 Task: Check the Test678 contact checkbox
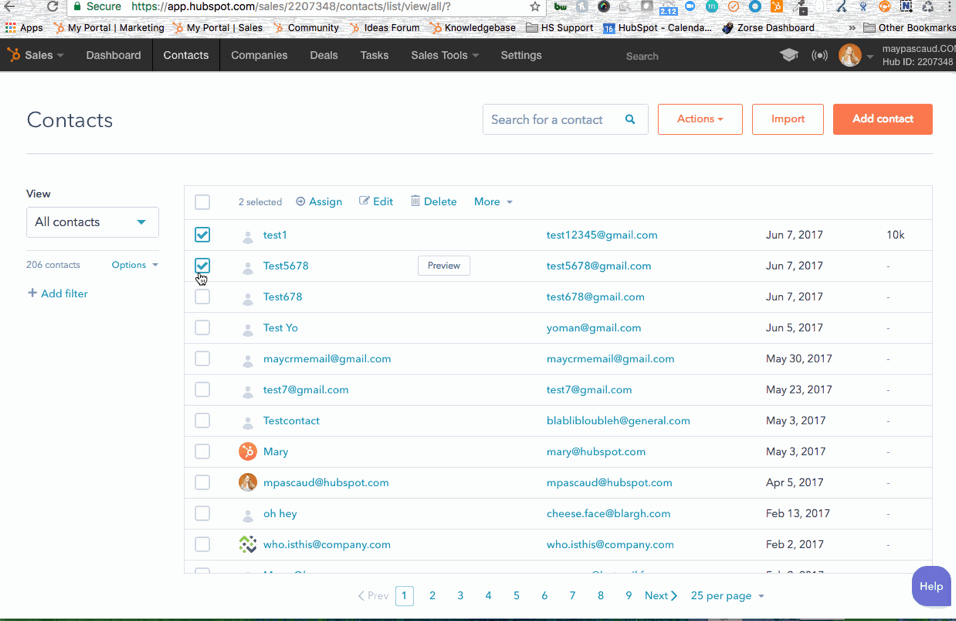pos(202,297)
